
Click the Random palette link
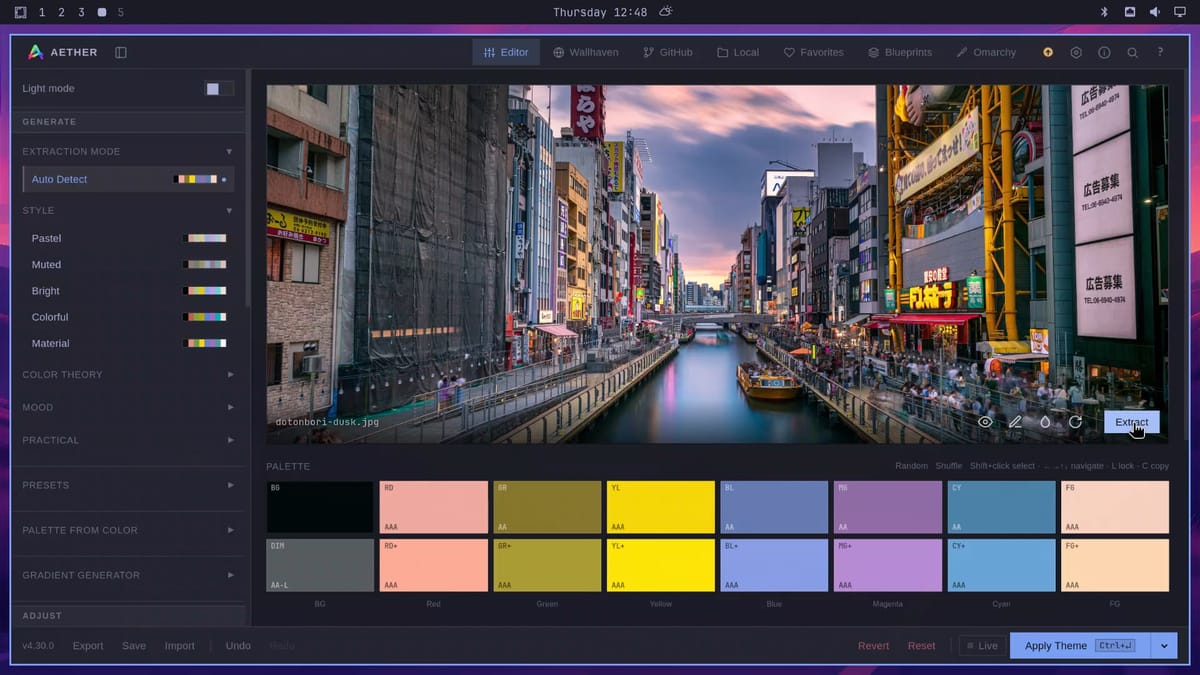click(911, 466)
